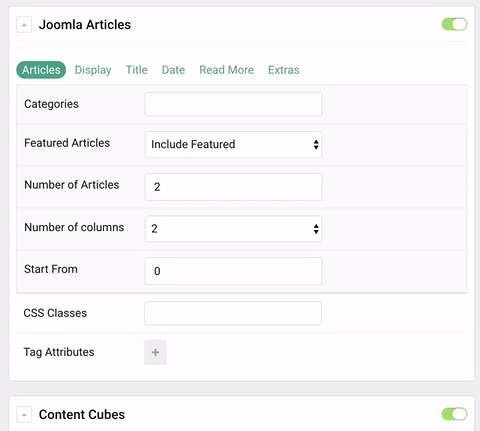Viewport: 480px width, 431px height.
Task: Select the Articles tab
Action: click(x=41, y=70)
